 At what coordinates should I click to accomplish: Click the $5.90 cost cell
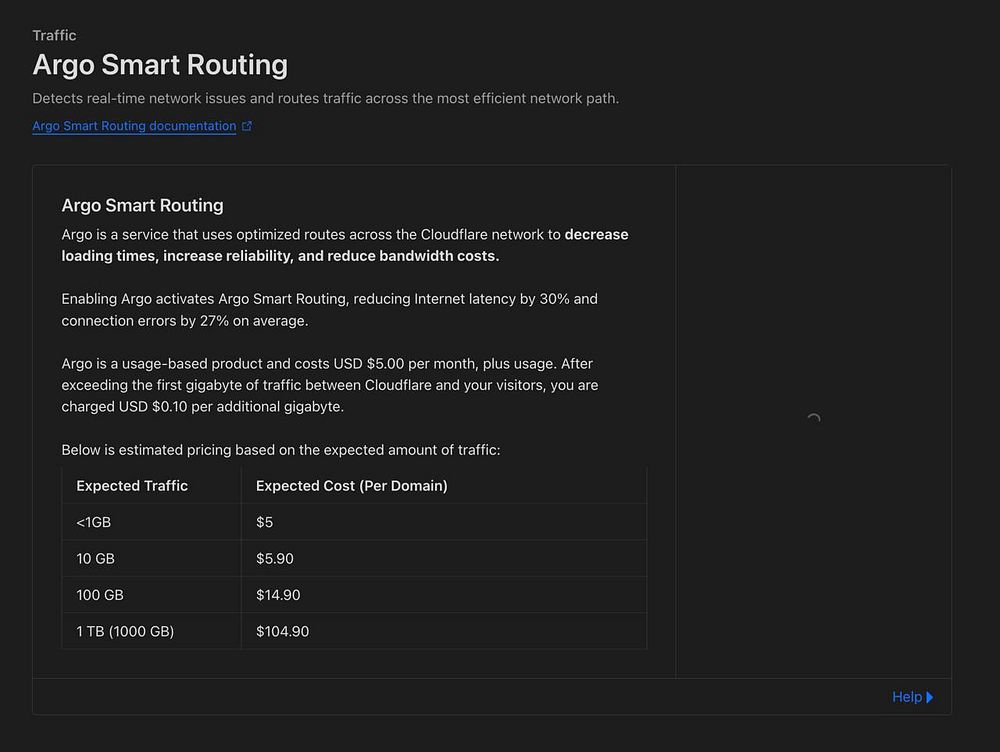coord(275,558)
